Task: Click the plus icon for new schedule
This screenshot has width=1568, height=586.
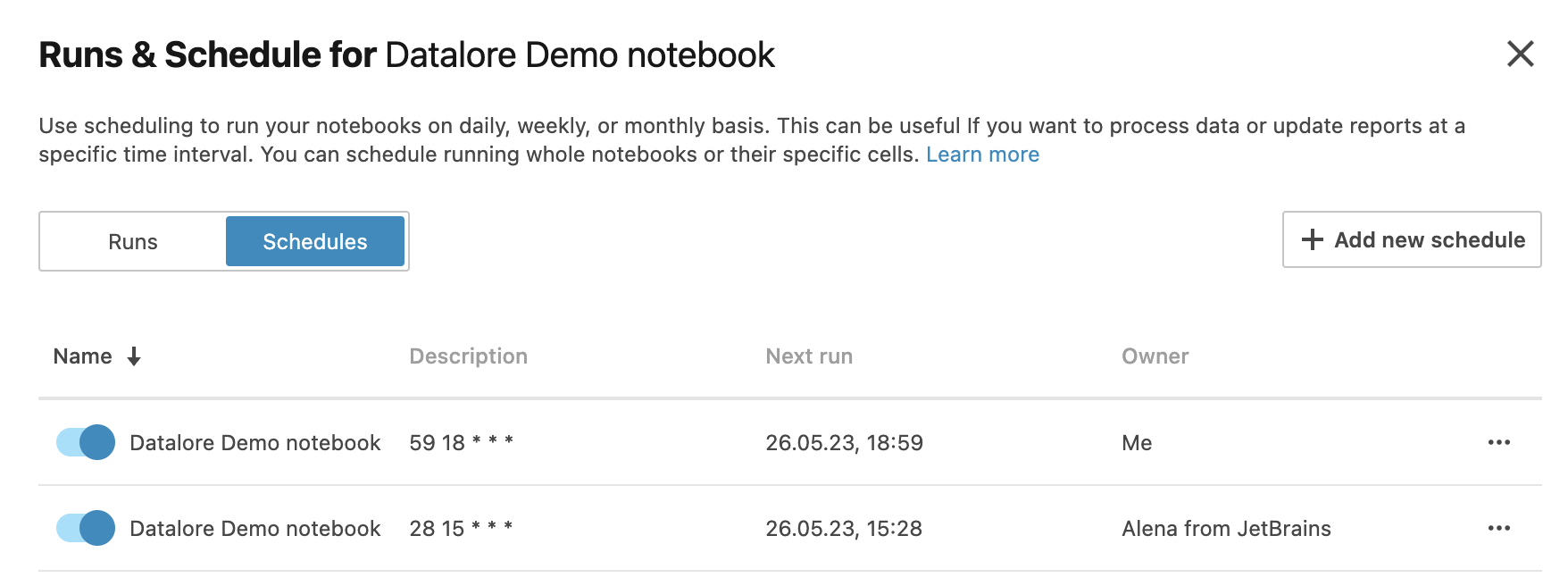Action: coord(1312,239)
